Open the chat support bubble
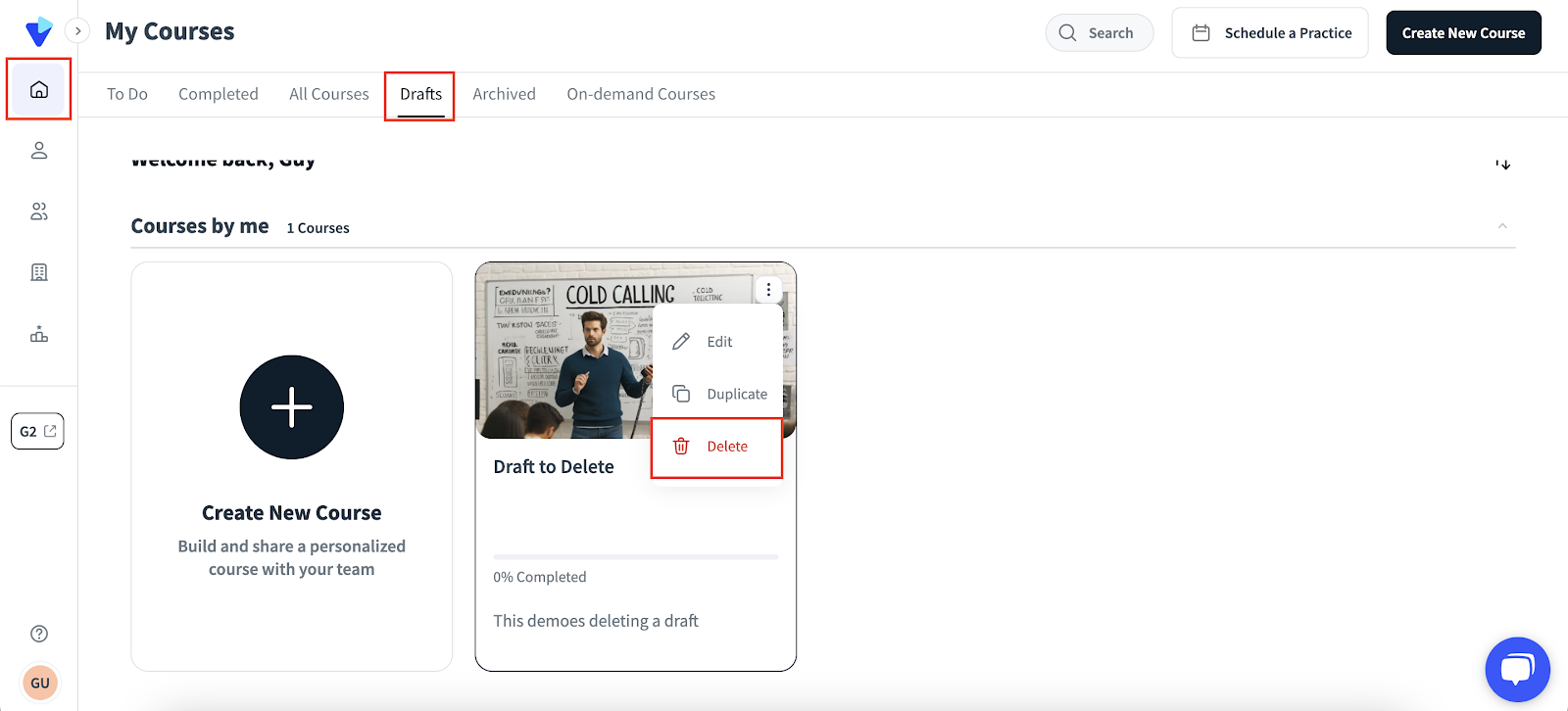This screenshot has height=711, width=1568. point(1517,670)
